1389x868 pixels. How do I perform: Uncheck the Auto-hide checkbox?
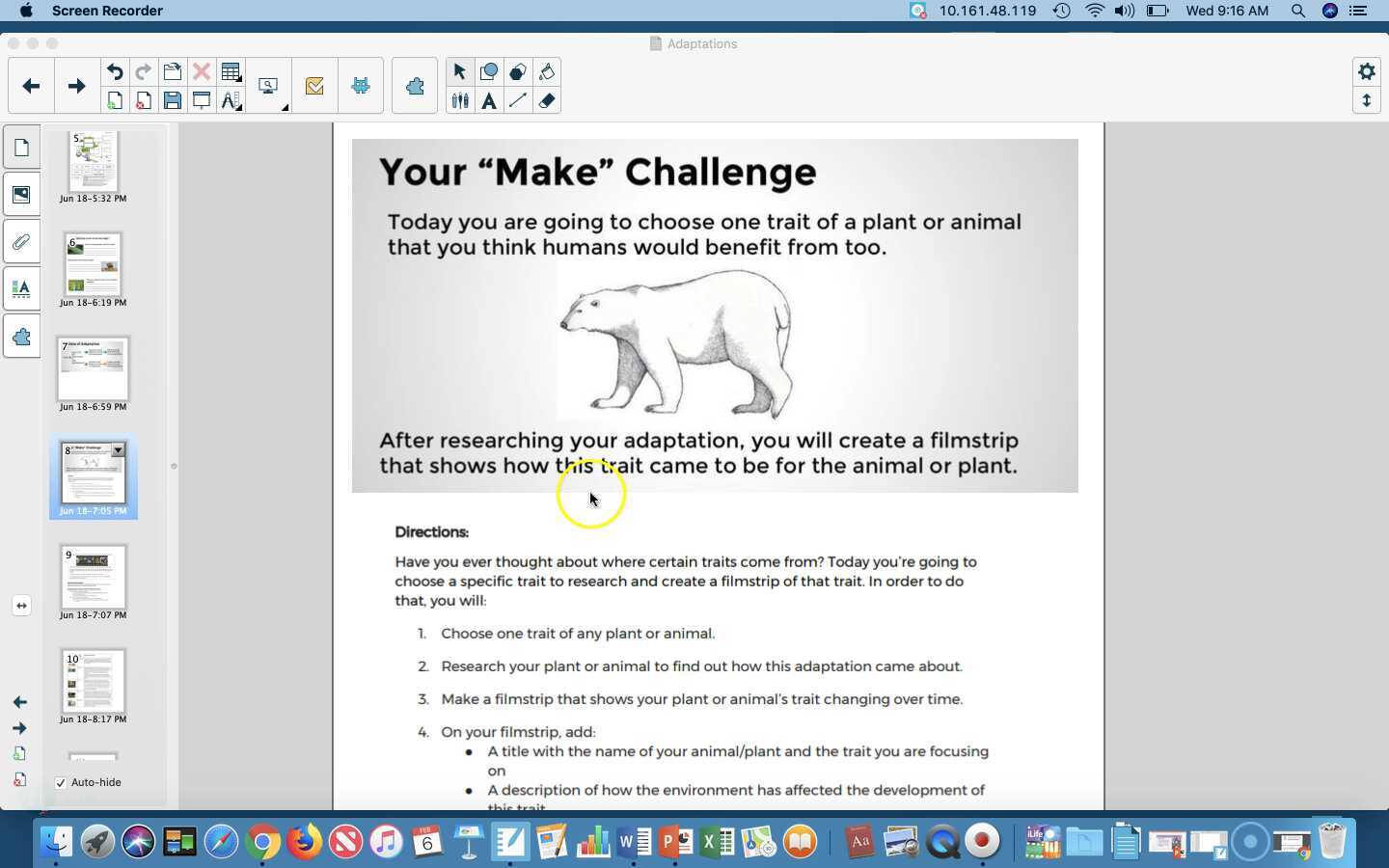pyautogui.click(x=61, y=782)
